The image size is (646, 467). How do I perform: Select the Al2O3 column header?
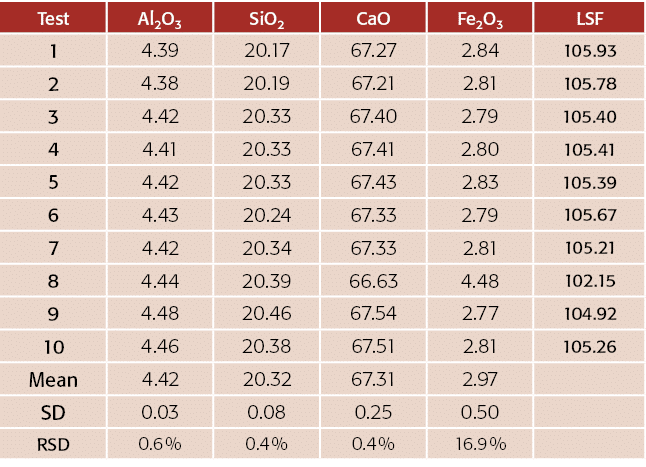tap(160, 18)
